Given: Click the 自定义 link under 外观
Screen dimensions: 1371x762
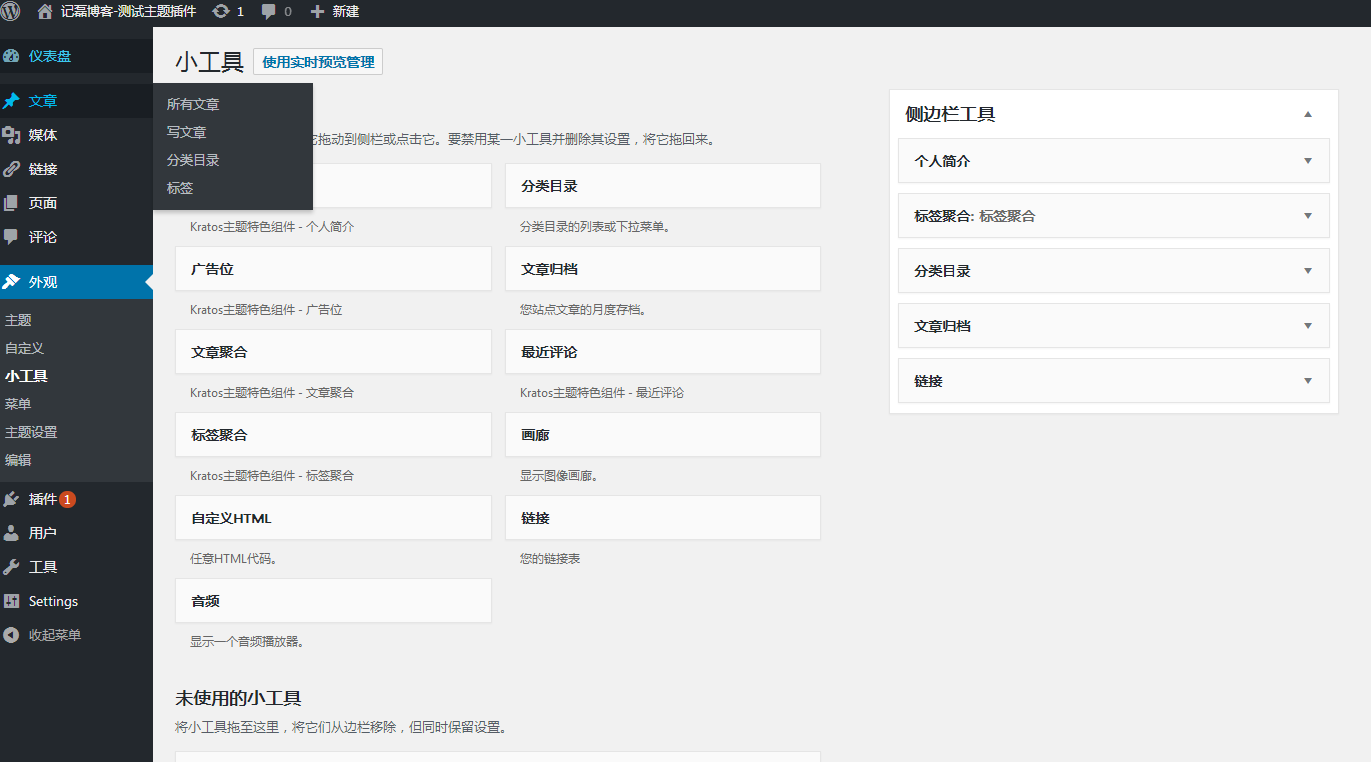Looking at the screenshot, I should click(x=25, y=348).
